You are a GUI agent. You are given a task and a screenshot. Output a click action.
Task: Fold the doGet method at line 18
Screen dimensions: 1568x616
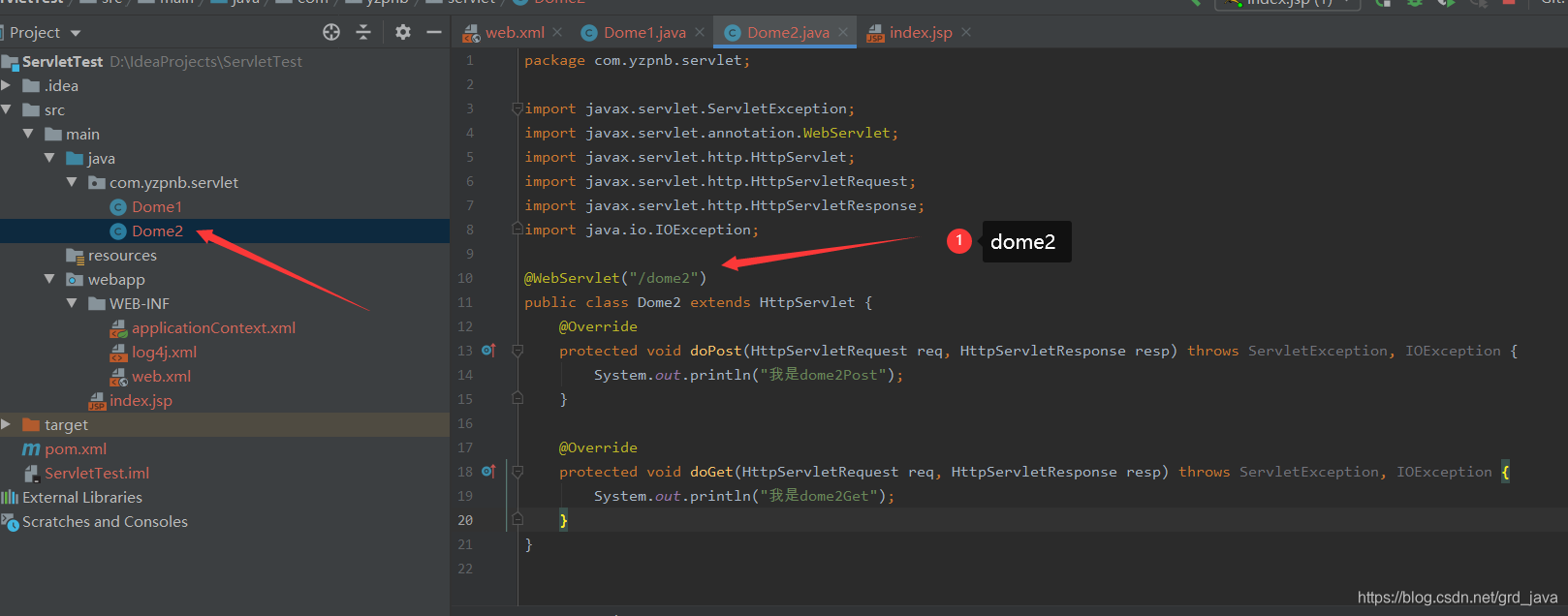coord(517,472)
